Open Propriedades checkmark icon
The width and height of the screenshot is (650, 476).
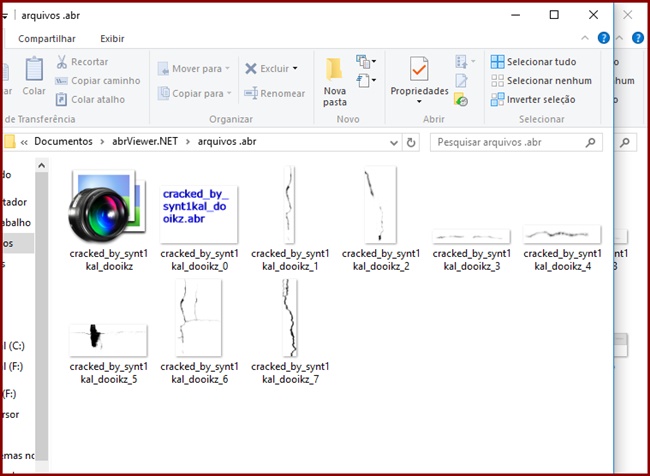[419, 69]
